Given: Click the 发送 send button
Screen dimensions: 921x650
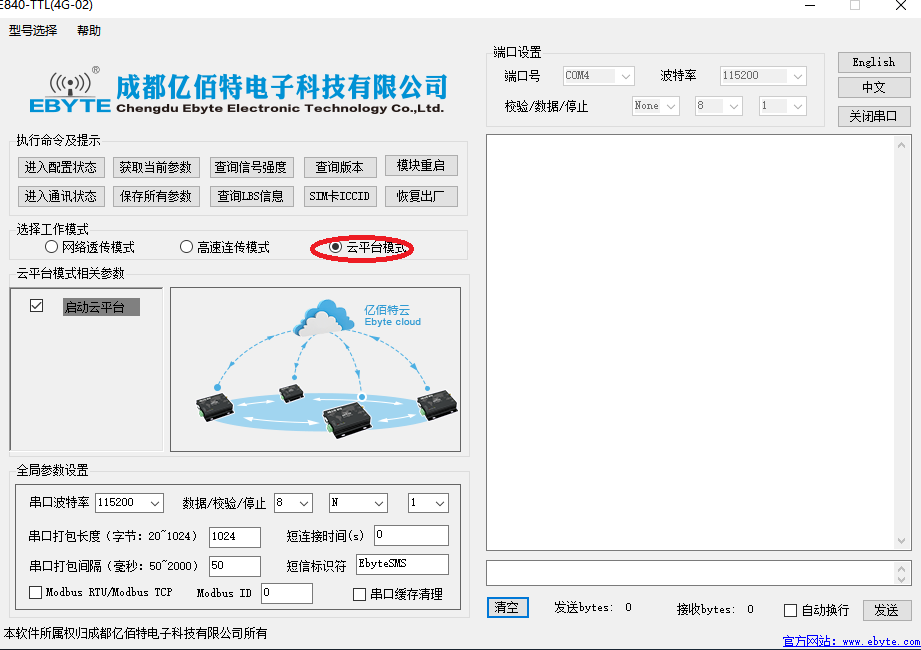Looking at the screenshot, I should (887, 609).
